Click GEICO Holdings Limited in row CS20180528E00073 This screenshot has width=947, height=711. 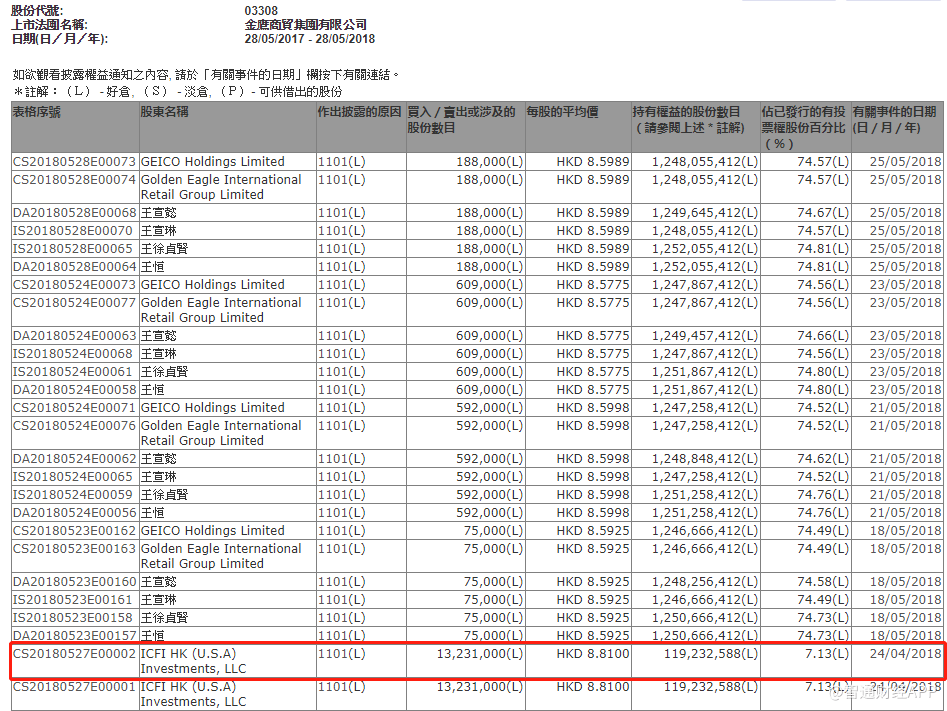tap(213, 162)
